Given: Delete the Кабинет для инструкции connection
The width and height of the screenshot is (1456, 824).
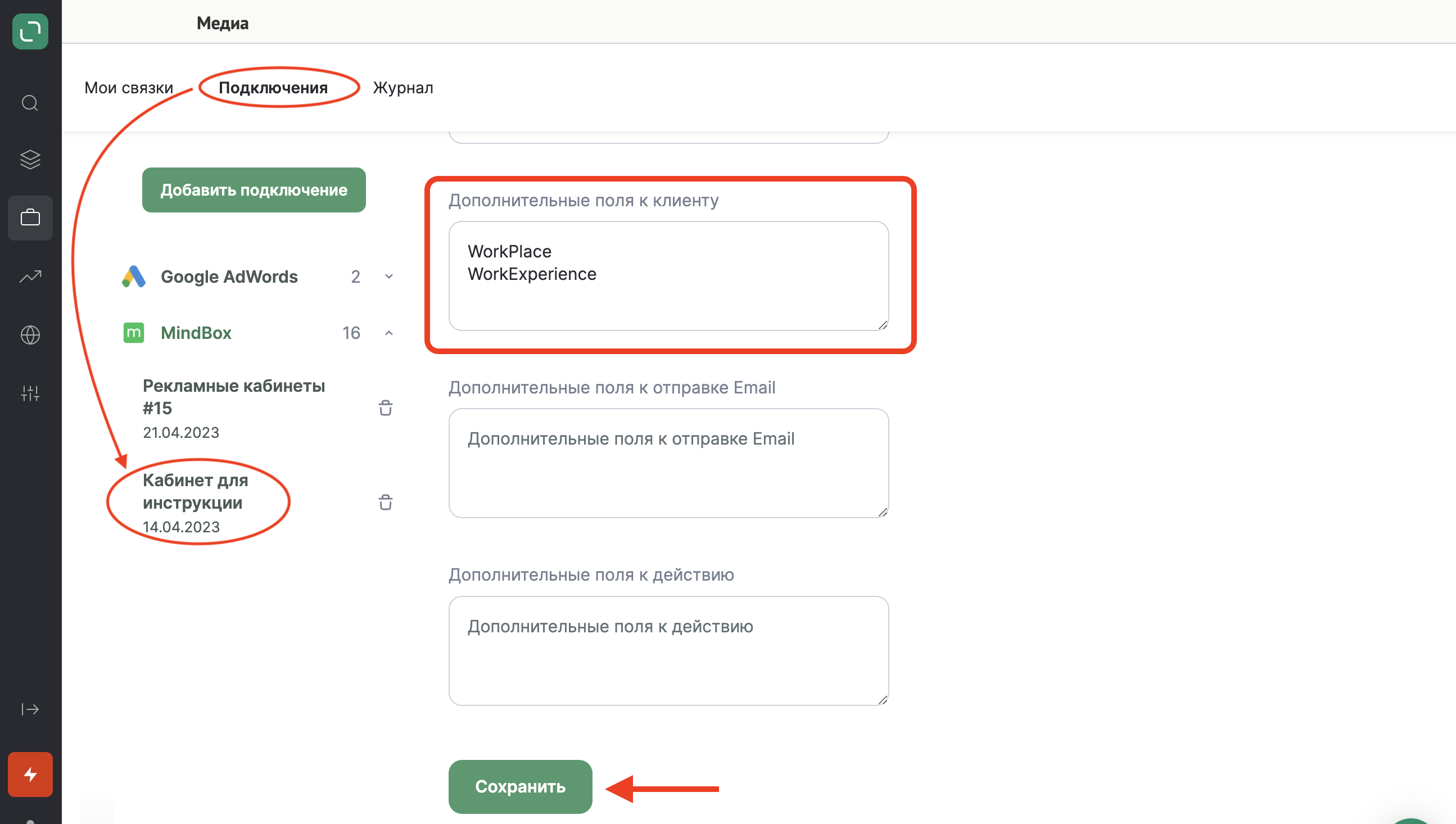Looking at the screenshot, I should point(385,502).
